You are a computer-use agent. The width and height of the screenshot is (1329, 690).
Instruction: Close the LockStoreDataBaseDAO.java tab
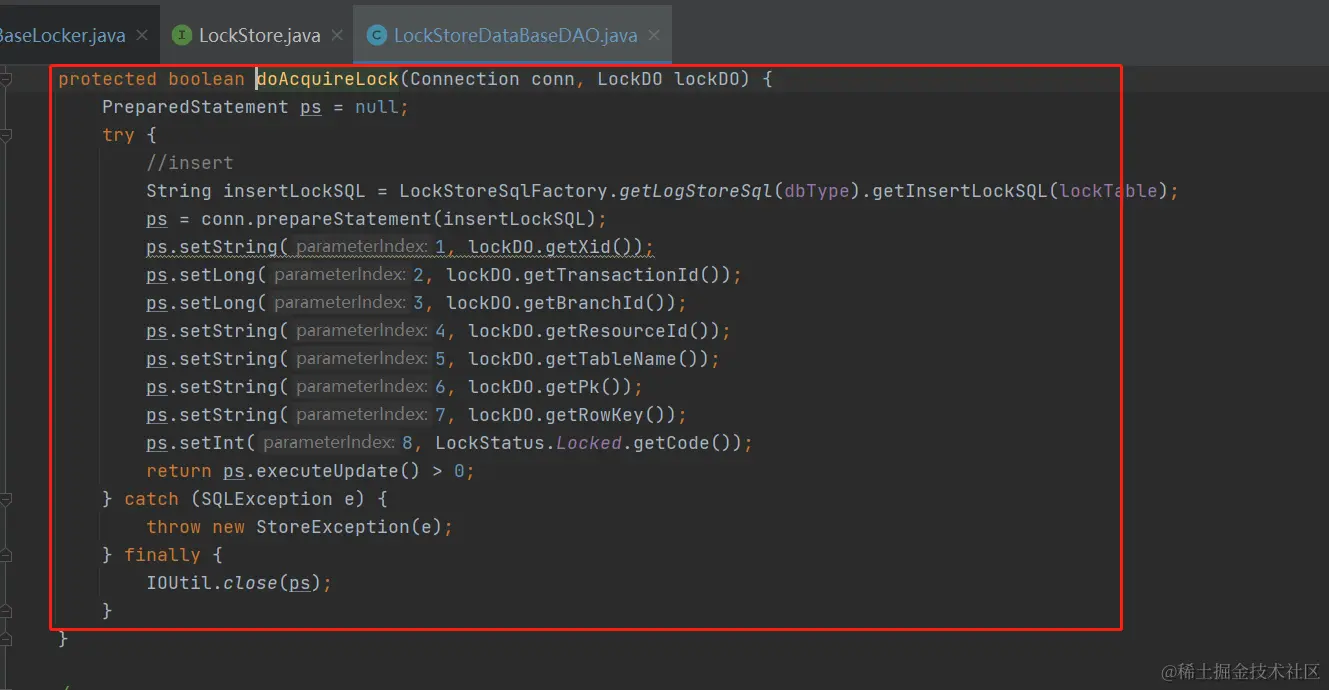click(x=654, y=35)
